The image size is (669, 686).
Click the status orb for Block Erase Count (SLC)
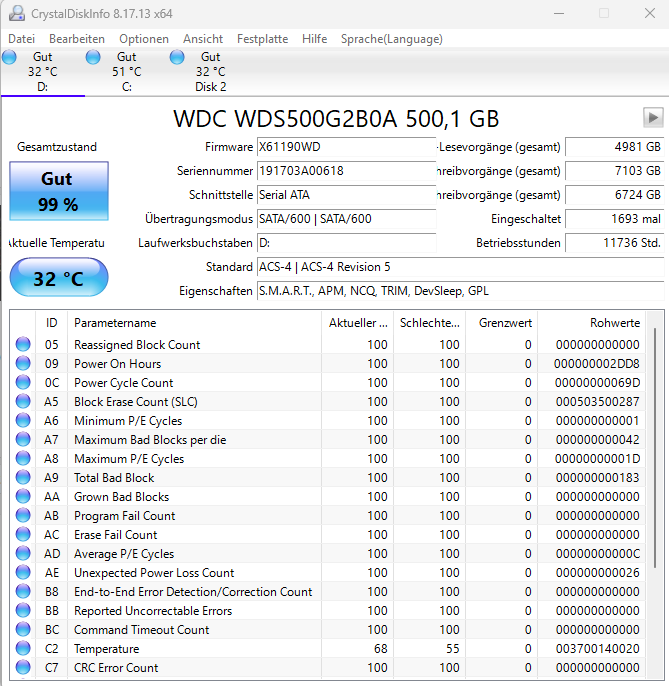[23, 401]
